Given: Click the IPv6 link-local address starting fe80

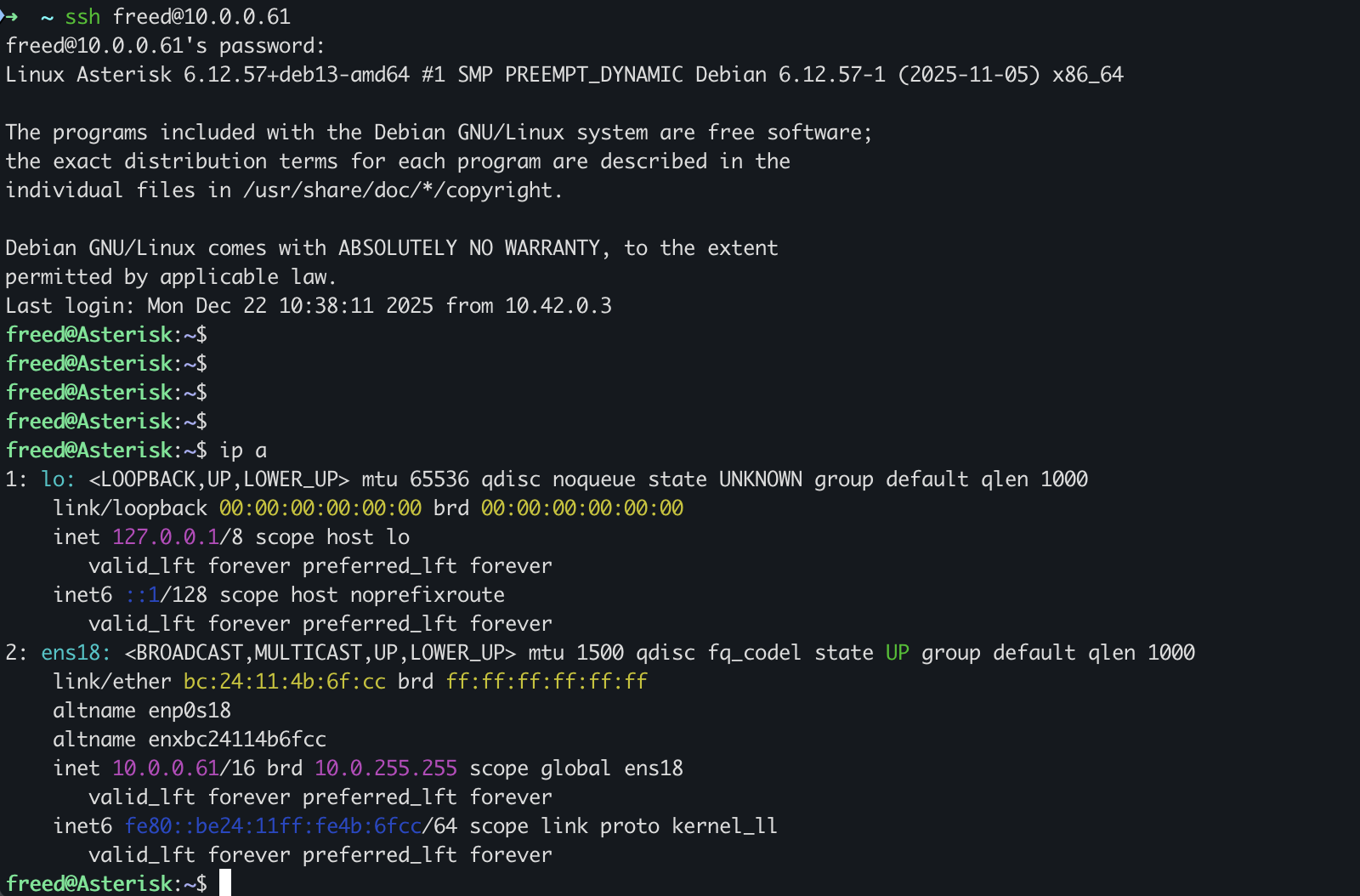Looking at the screenshot, I should pos(273,826).
